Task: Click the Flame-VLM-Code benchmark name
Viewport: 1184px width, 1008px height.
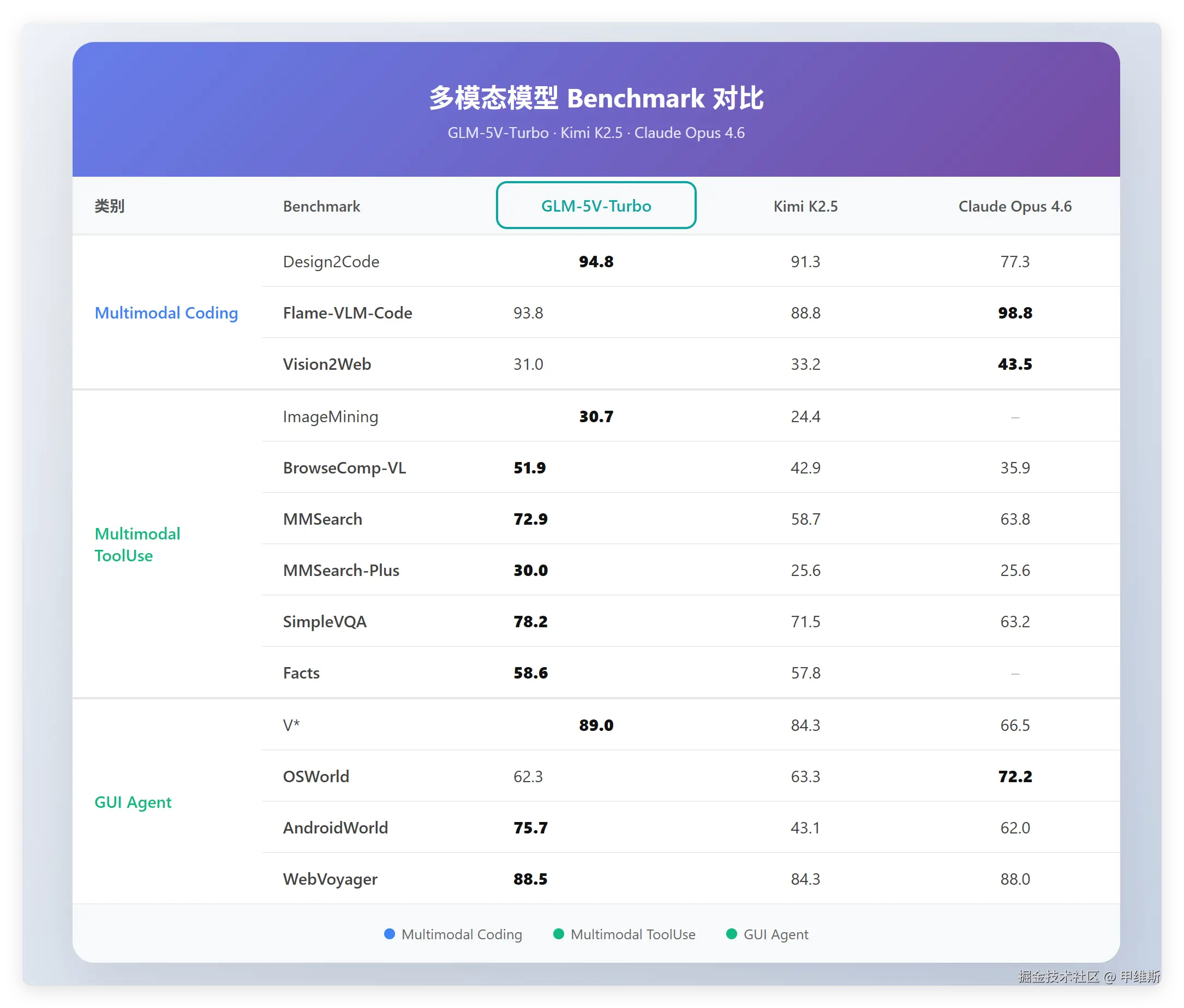Action: pos(348,313)
